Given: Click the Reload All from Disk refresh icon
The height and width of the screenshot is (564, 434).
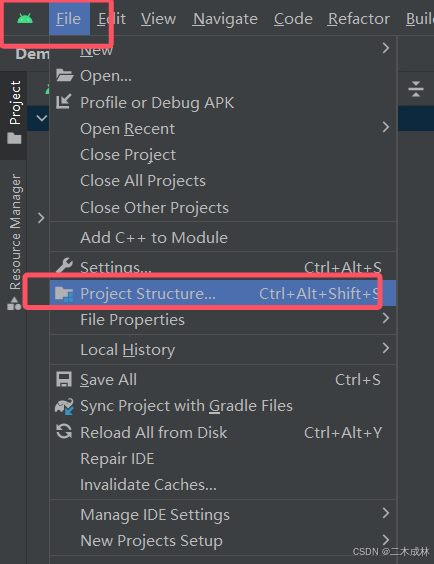Looking at the screenshot, I should 64,432.
